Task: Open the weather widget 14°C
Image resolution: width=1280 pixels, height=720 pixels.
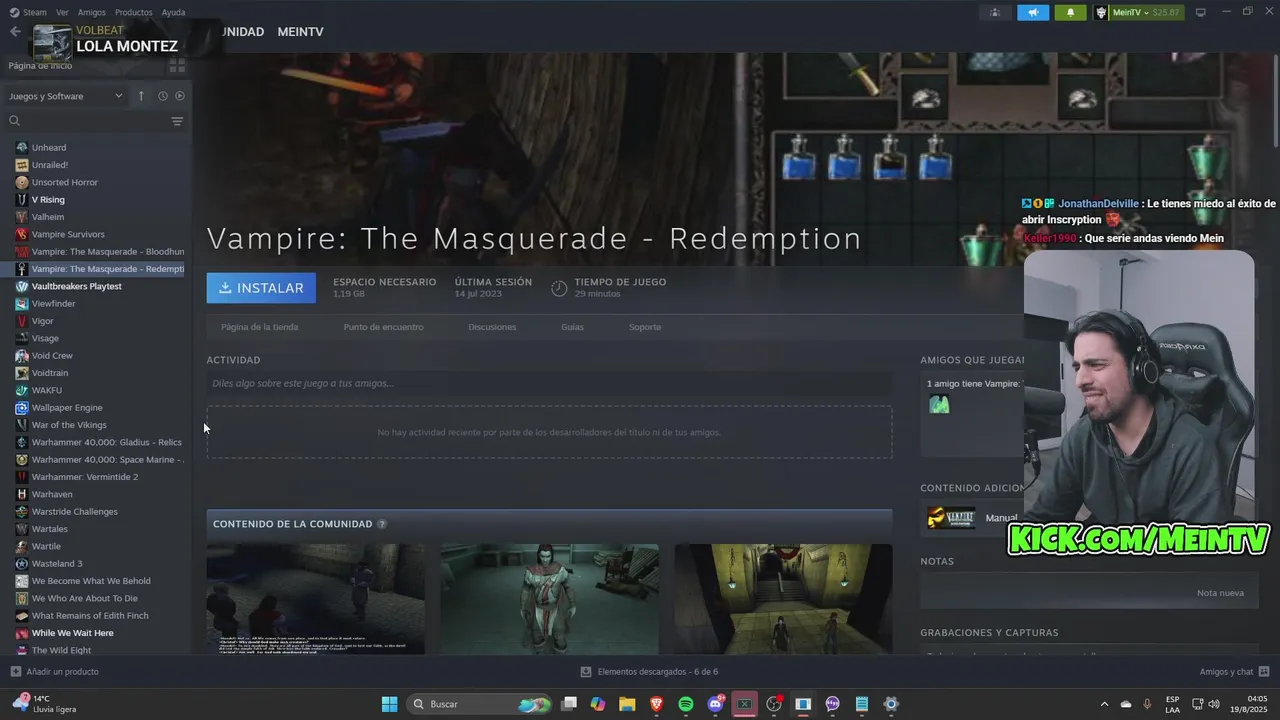Action: (45, 704)
